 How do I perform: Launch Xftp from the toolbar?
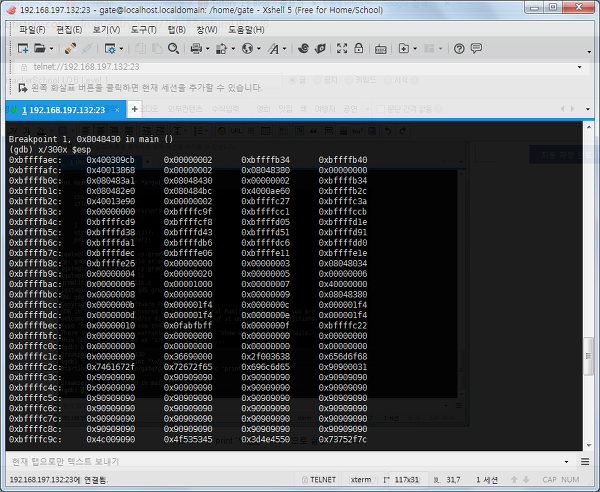click(303, 49)
